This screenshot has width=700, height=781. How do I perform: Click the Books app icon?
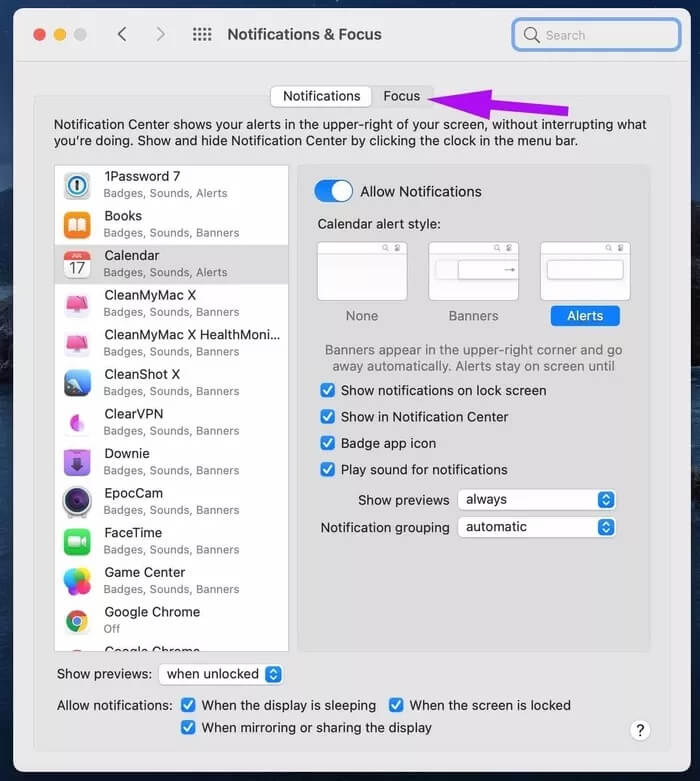tap(77, 225)
